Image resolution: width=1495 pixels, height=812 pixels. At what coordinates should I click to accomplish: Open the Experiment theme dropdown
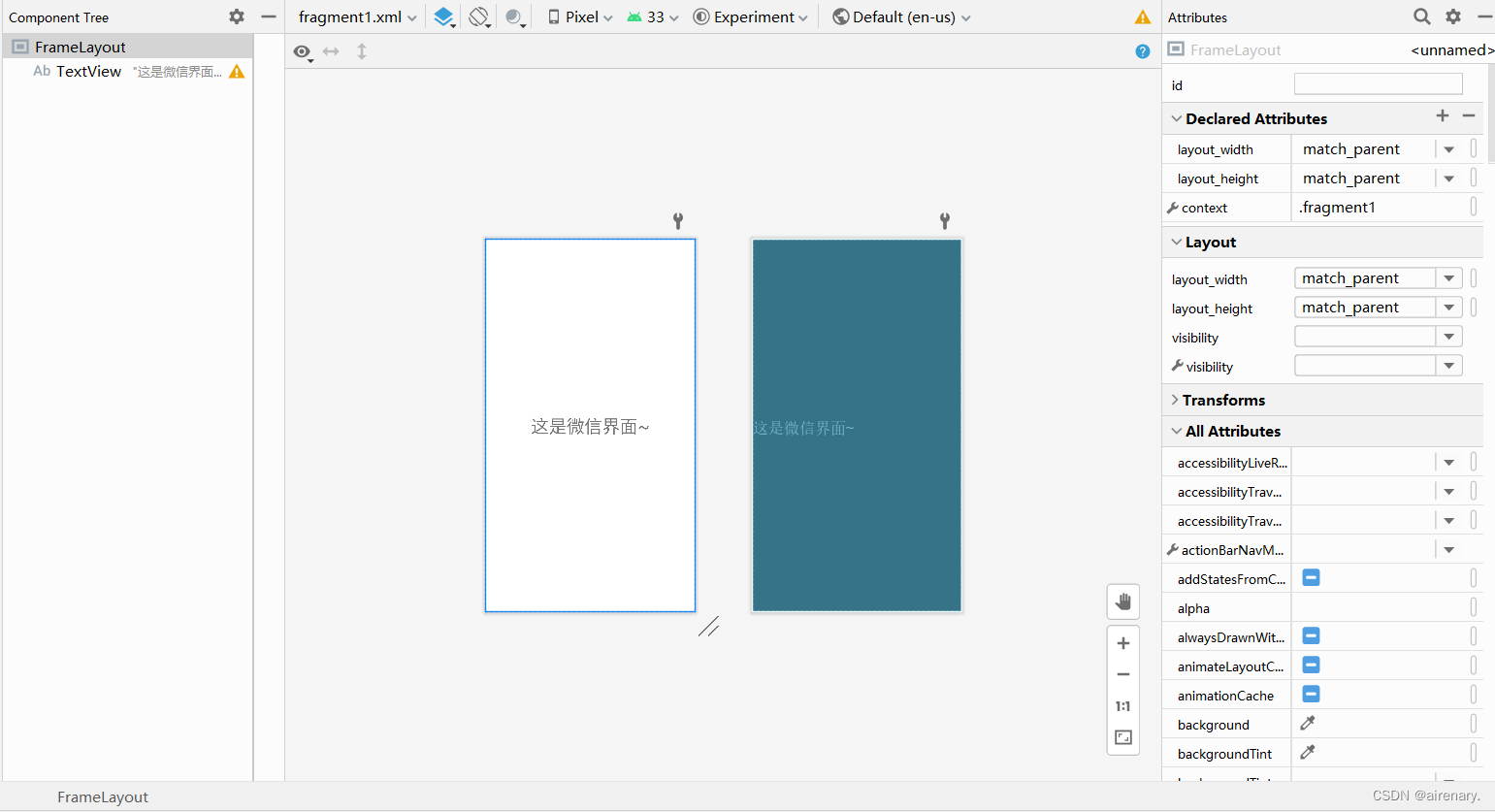[750, 16]
